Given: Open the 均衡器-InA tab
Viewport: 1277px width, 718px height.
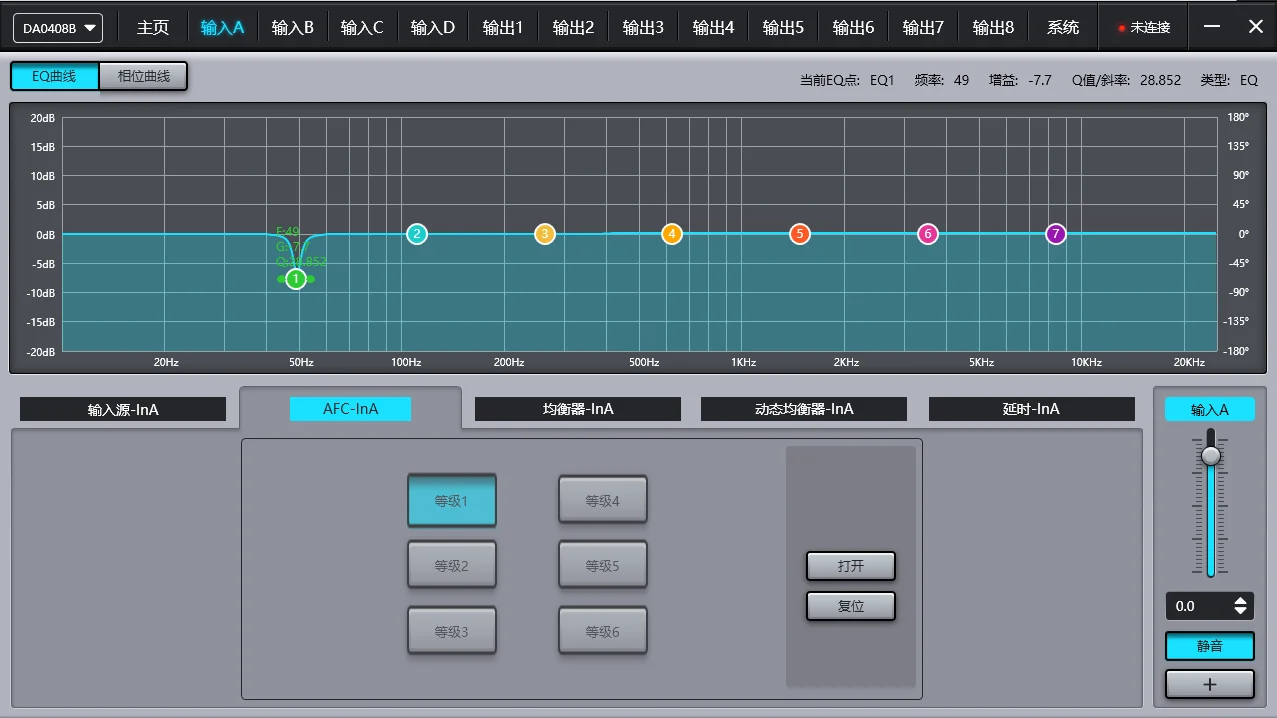Looking at the screenshot, I should click(x=577, y=409).
